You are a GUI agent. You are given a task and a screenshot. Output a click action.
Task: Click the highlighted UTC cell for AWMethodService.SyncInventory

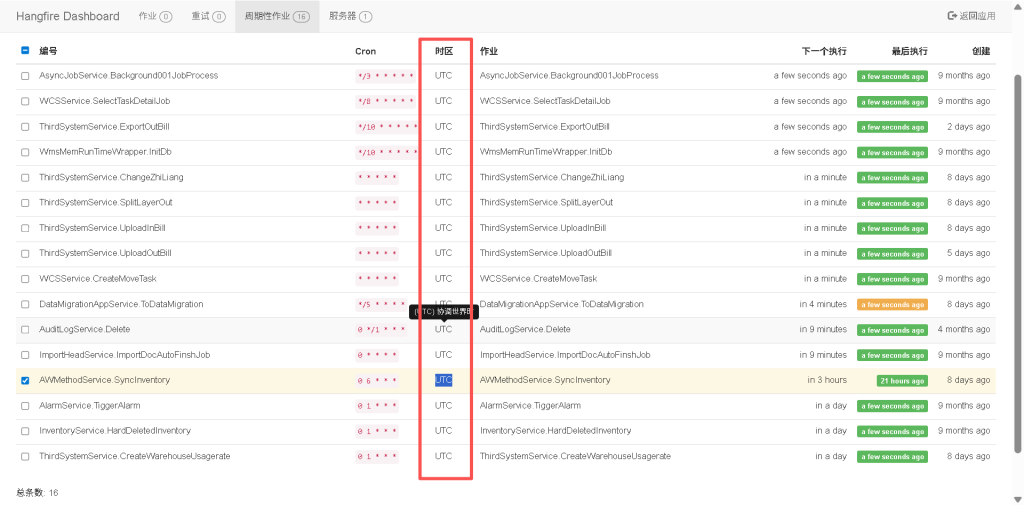pyautogui.click(x=443, y=380)
